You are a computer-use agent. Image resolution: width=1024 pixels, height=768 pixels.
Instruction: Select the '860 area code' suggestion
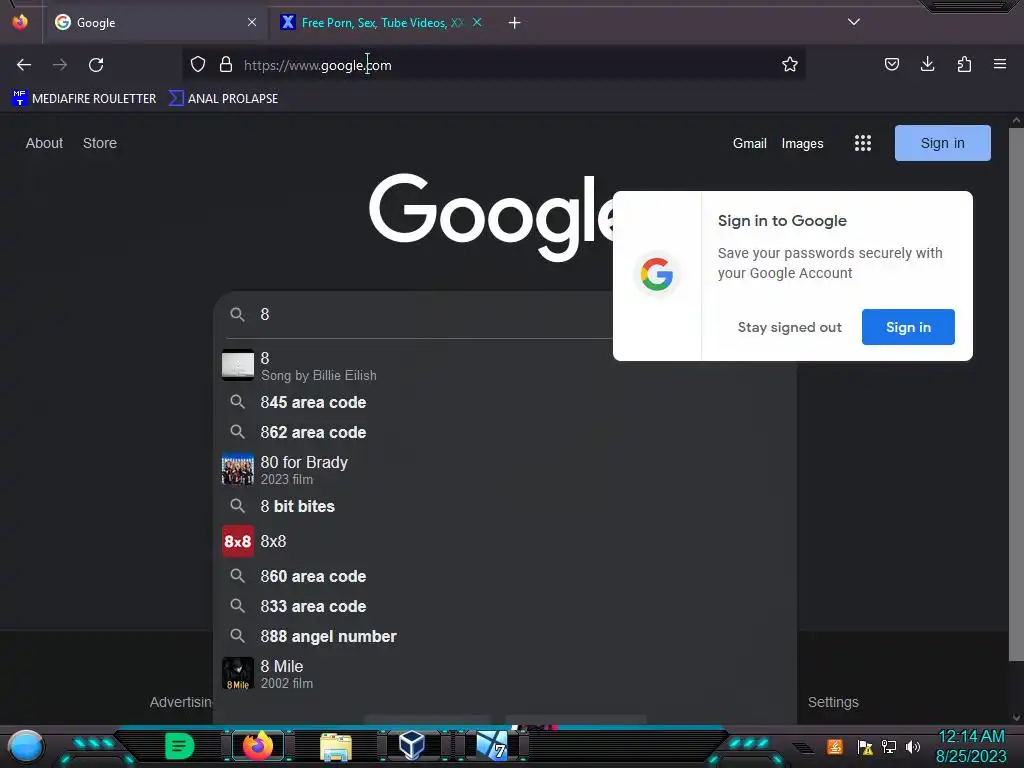504,577
